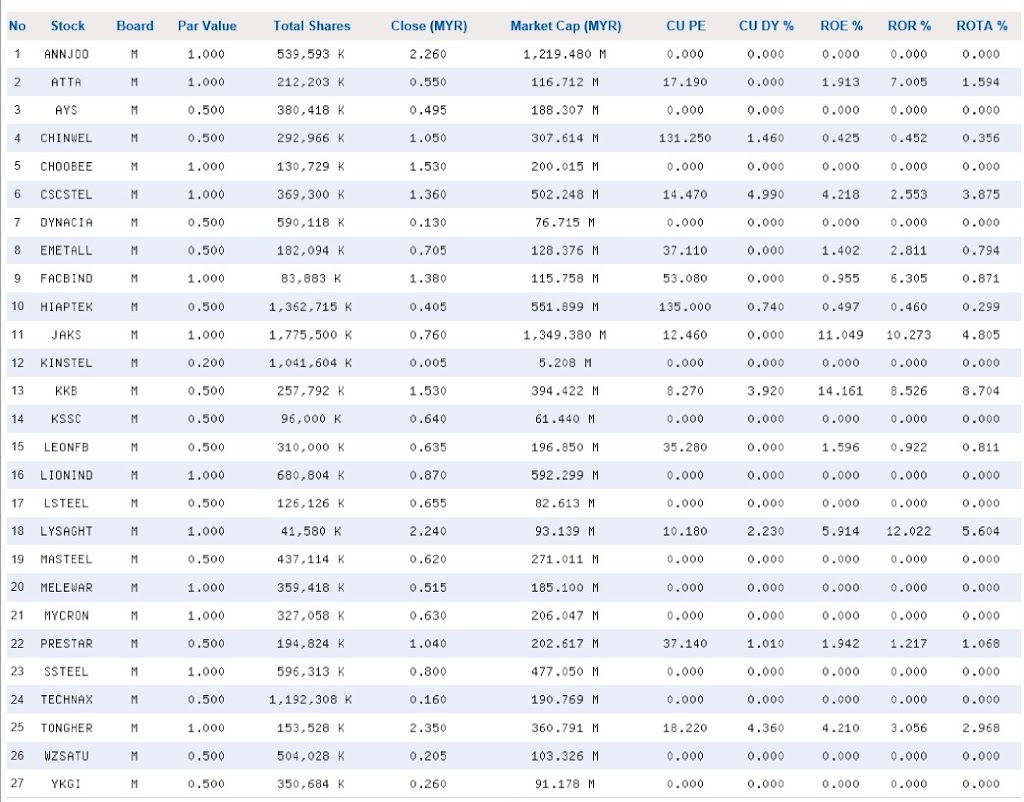Image resolution: width=1024 pixels, height=802 pixels.
Task: Select the LSTEEL stock name
Action: [x=66, y=504]
